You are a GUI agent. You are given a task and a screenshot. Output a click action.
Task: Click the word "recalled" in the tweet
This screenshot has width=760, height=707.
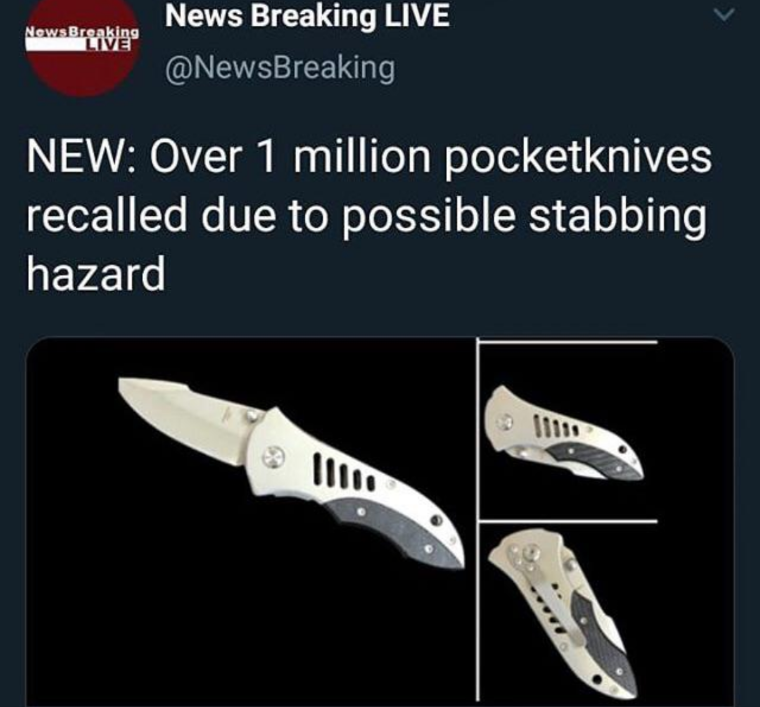pyautogui.click(x=107, y=215)
